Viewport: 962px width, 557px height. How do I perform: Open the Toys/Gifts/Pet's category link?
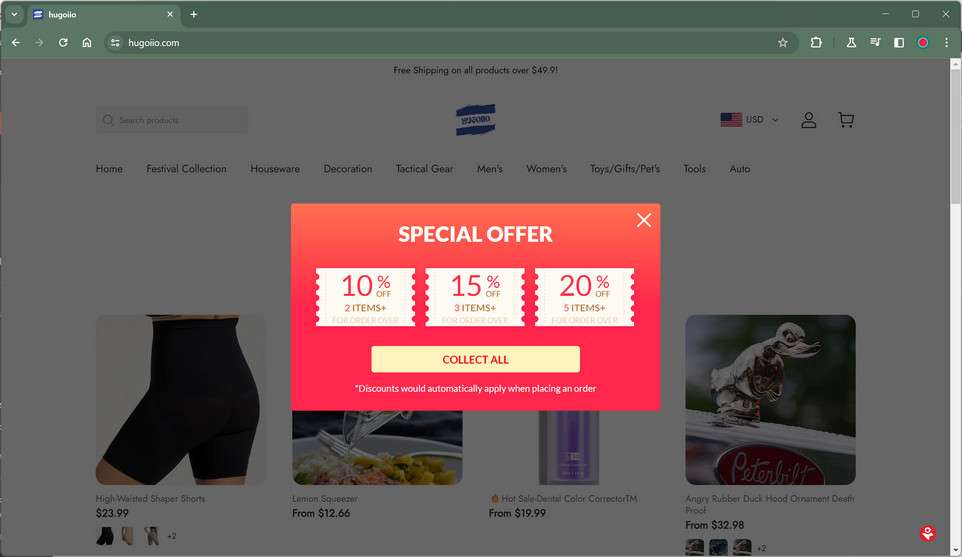tap(625, 169)
